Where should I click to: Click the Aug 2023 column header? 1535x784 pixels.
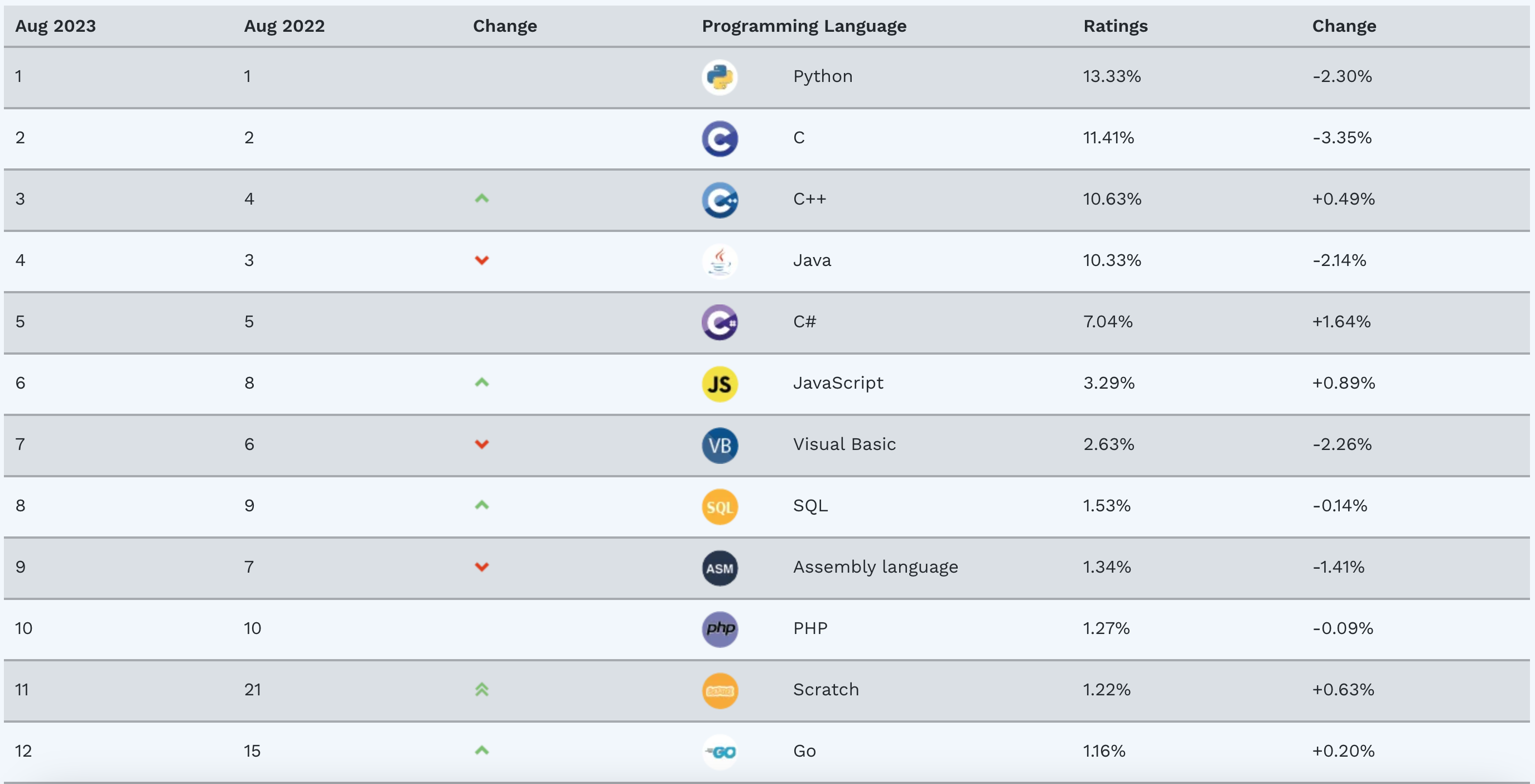[55, 26]
